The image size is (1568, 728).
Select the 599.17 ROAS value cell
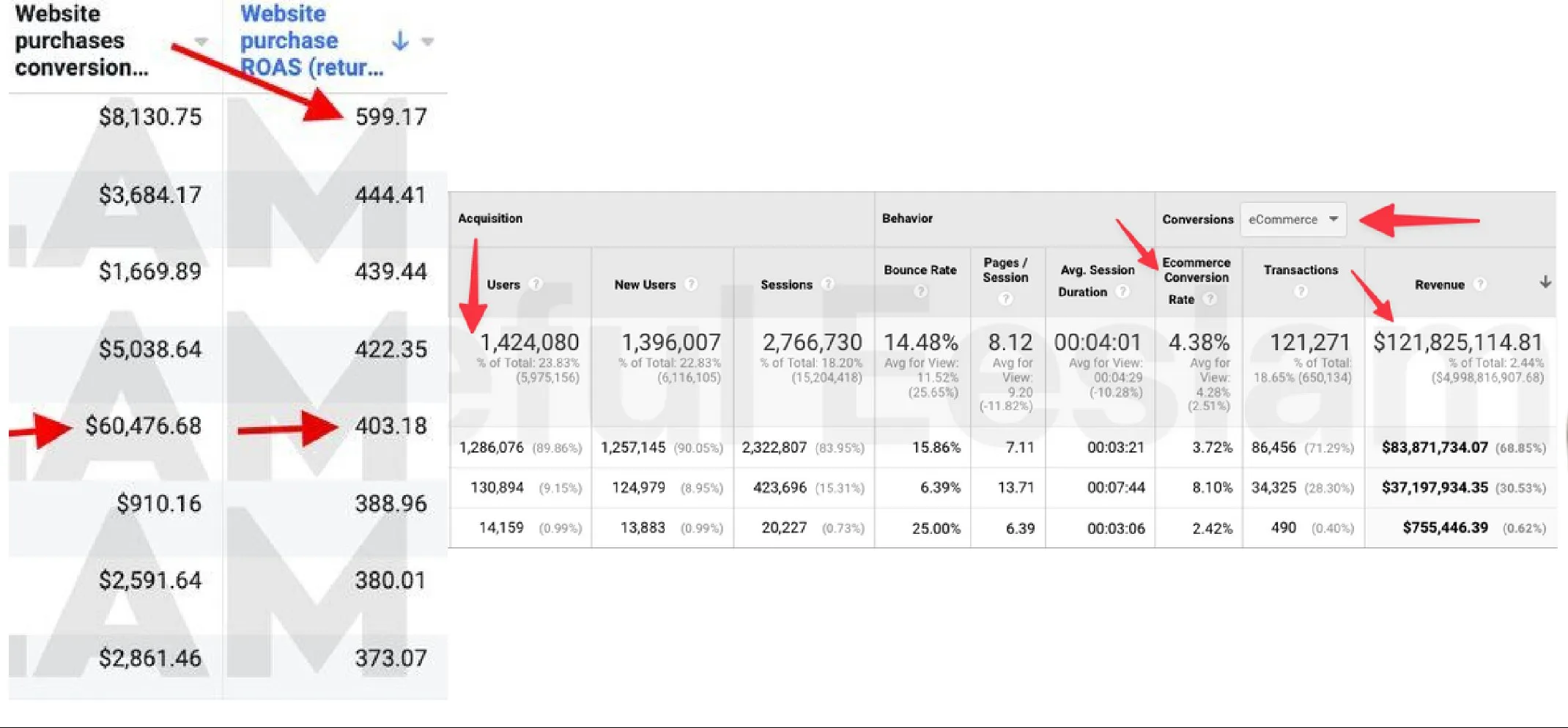(x=391, y=116)
